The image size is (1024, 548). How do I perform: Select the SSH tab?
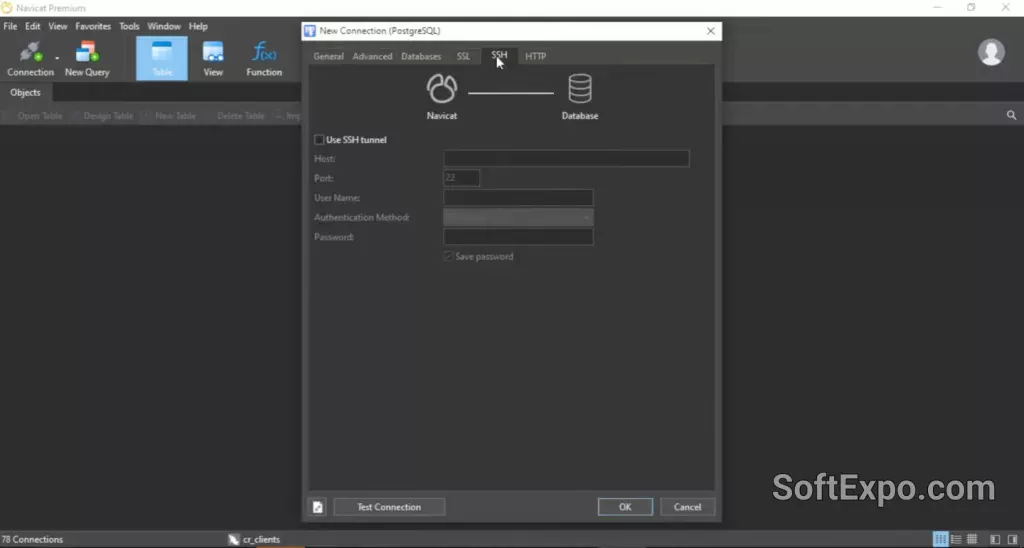pos(499,56)
